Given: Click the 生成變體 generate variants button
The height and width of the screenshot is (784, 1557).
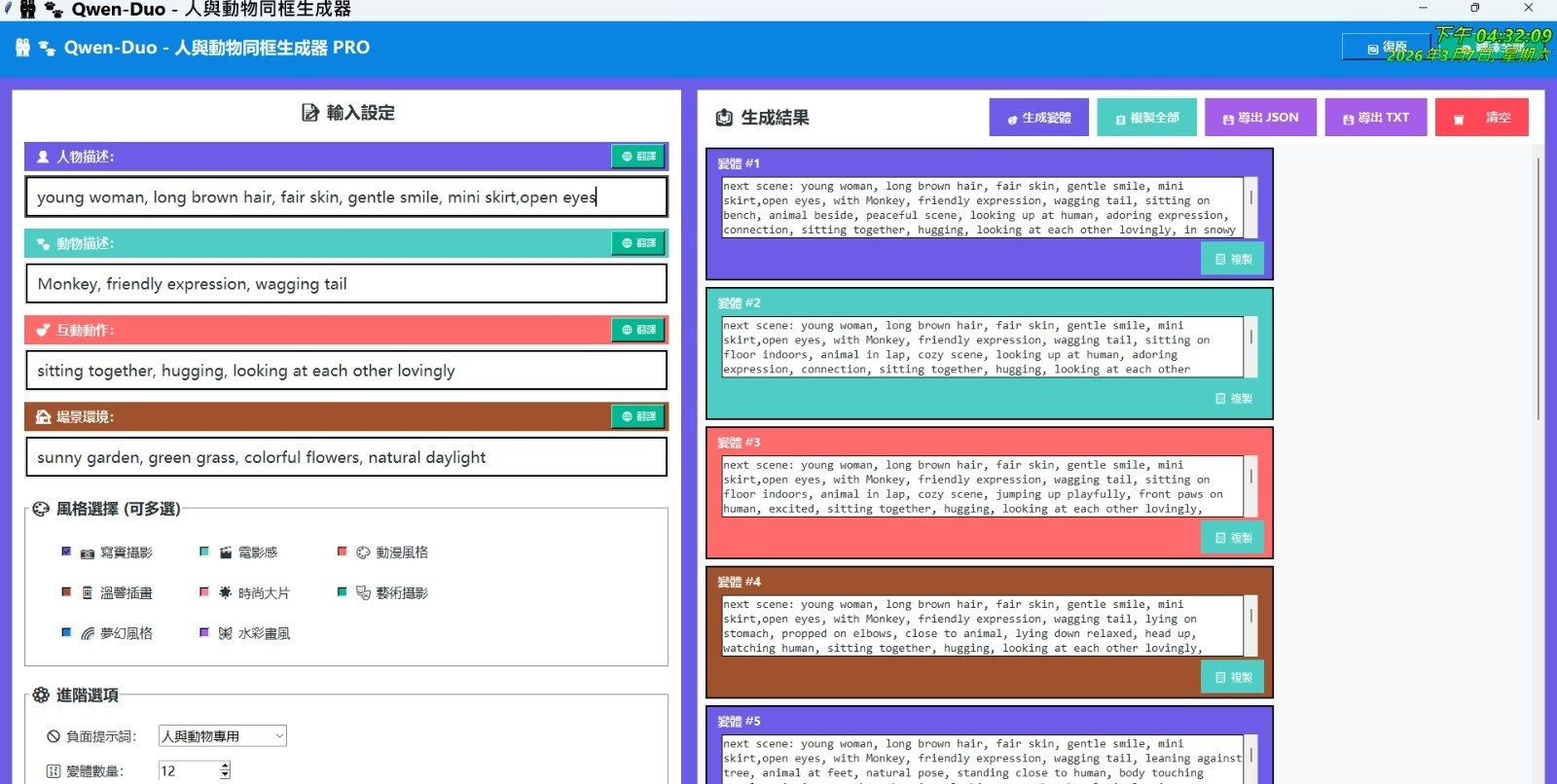Looking at the screenshot, I should point(1038,118).
